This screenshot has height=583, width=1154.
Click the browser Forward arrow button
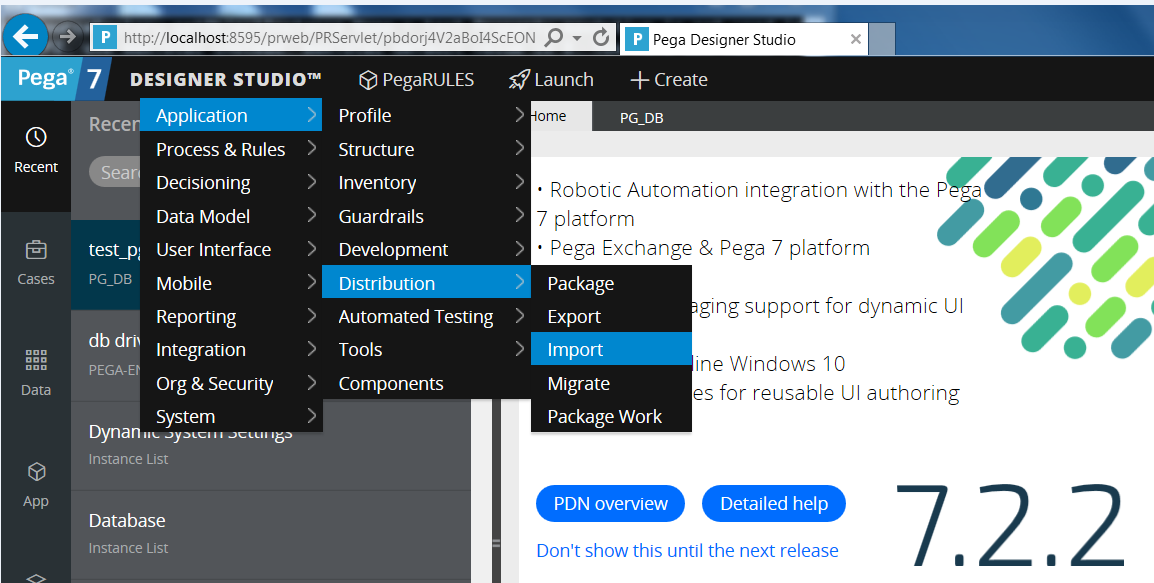pos(67,37)
